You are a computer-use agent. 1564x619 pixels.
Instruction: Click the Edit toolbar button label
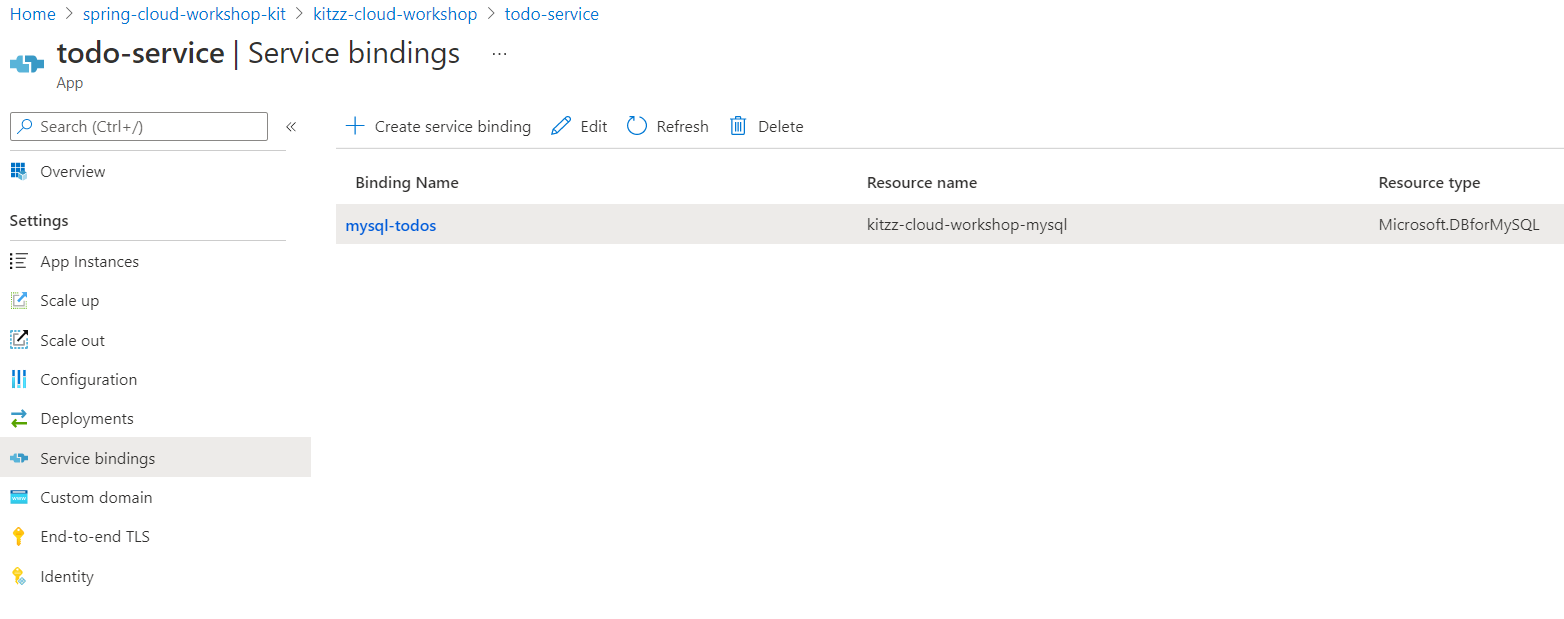point(594,127)
